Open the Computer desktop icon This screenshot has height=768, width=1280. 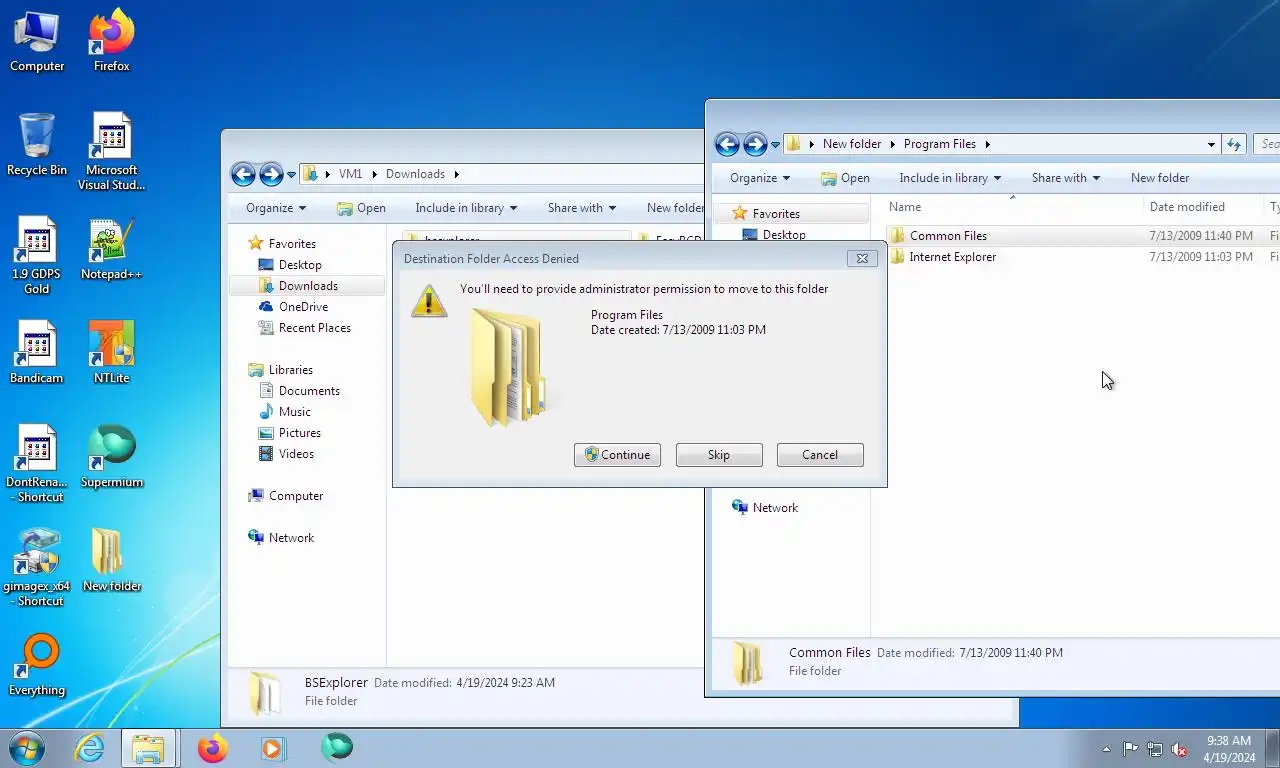coord(37,42)
